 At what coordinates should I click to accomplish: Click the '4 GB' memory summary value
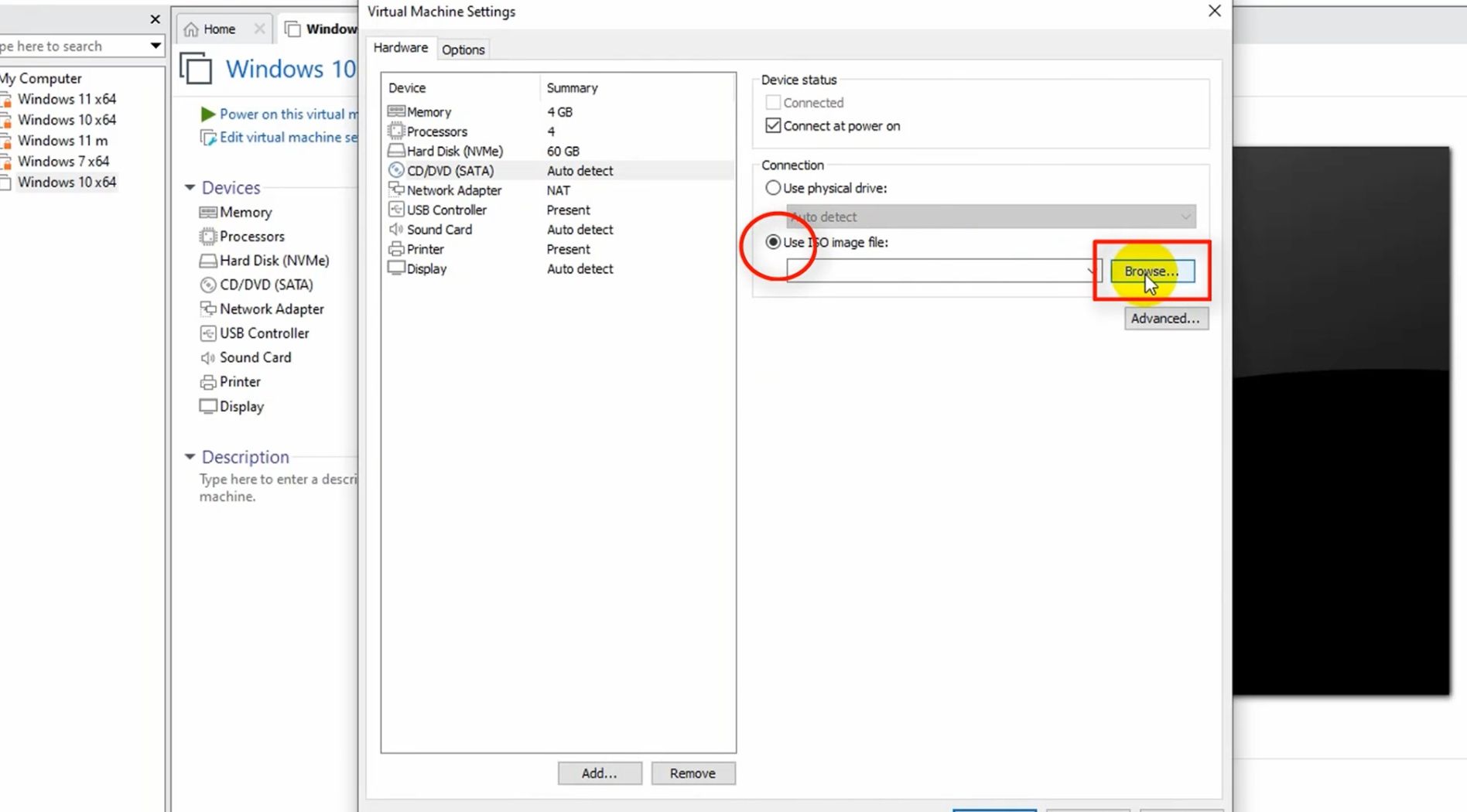[x=559, y=112]
